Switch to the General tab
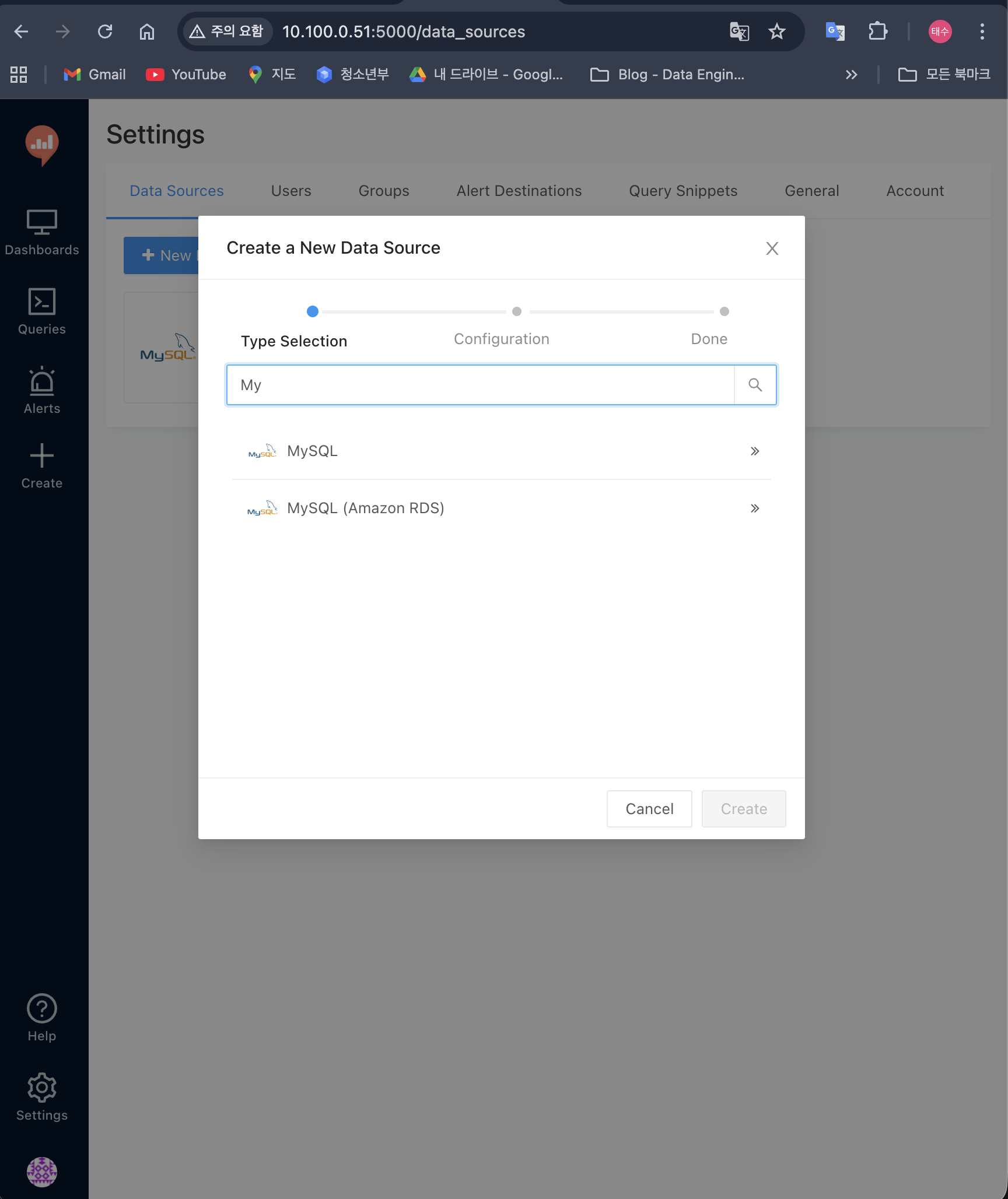This screenshot has width=1008, height=1199. 812,191
